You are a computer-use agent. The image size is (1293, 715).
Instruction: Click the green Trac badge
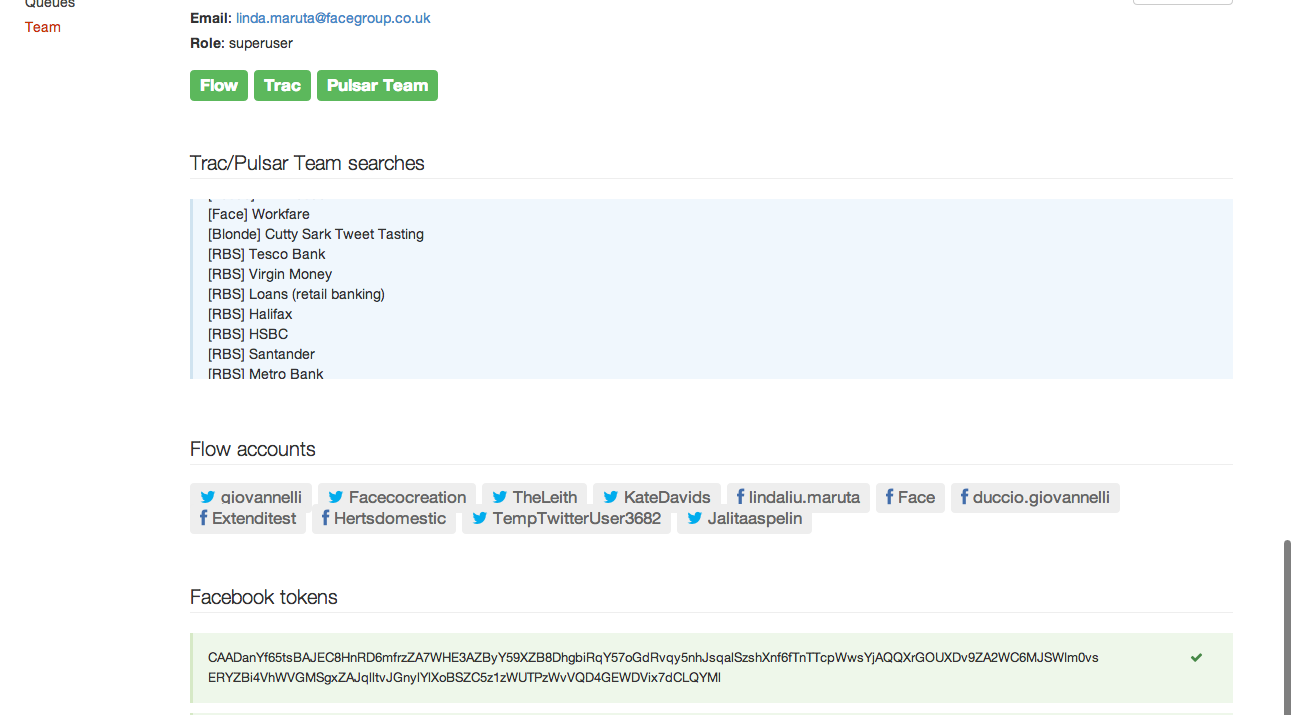click(x=282, y=86)
